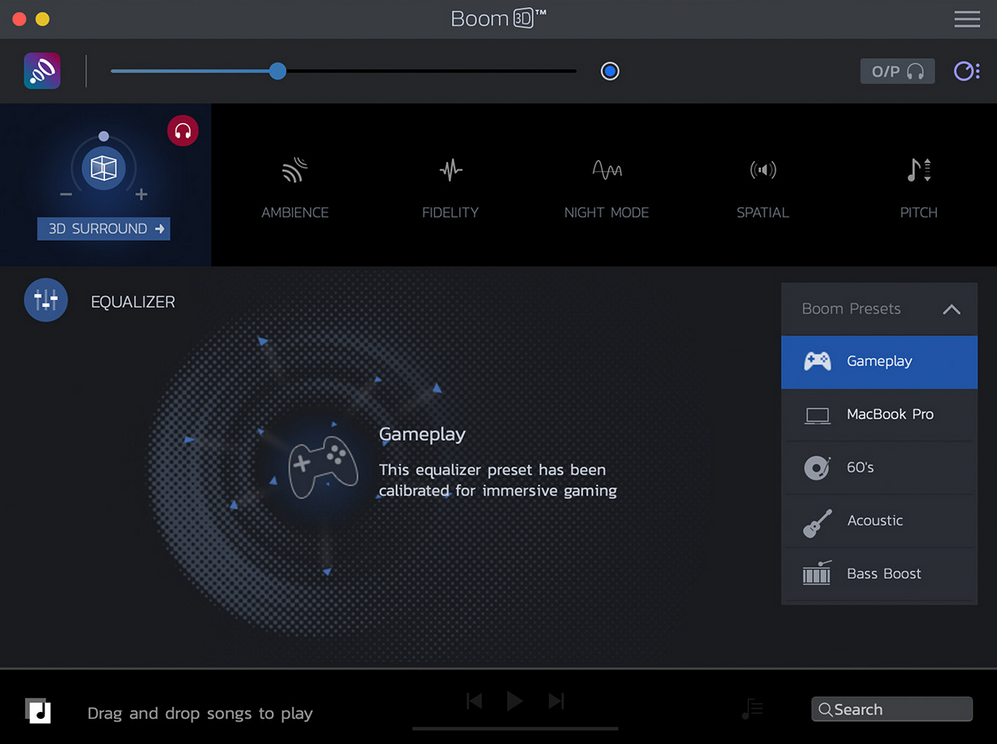Enable the Spatial effect icon

pos(763,170)
